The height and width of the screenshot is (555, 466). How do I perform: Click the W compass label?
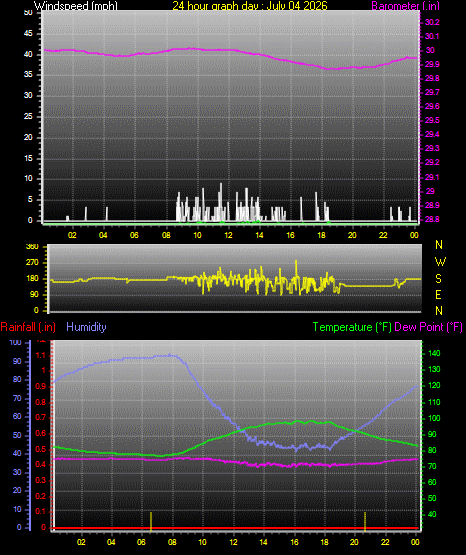click(440, 262)
